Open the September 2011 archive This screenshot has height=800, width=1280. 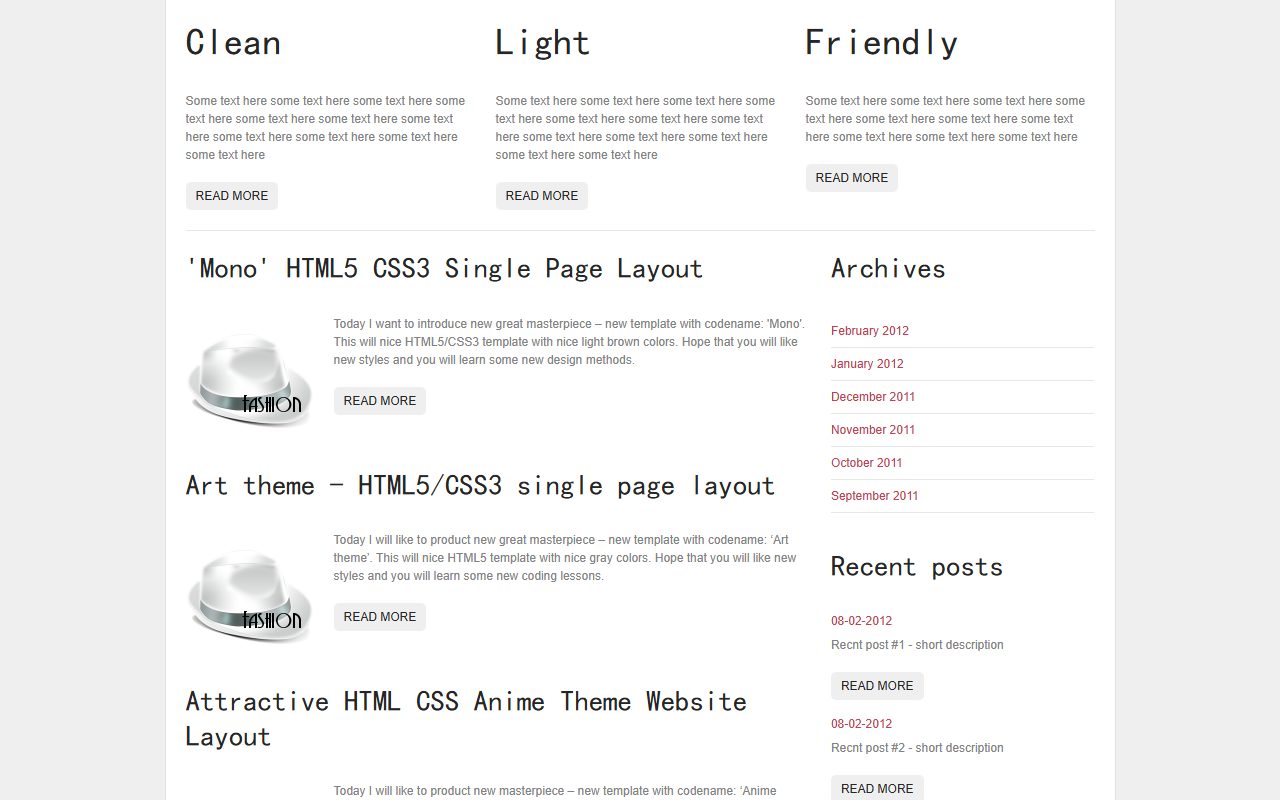(874, 496)
